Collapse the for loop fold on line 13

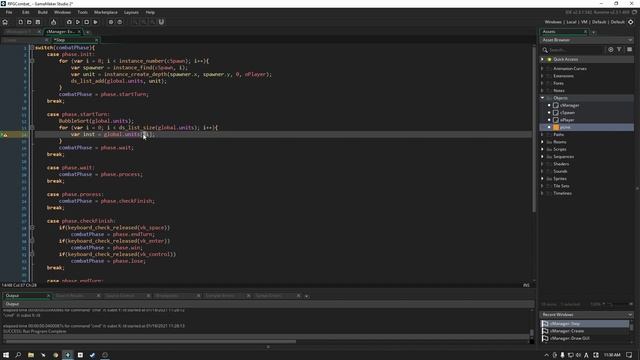pyautogui.click(x=32, y=128)
